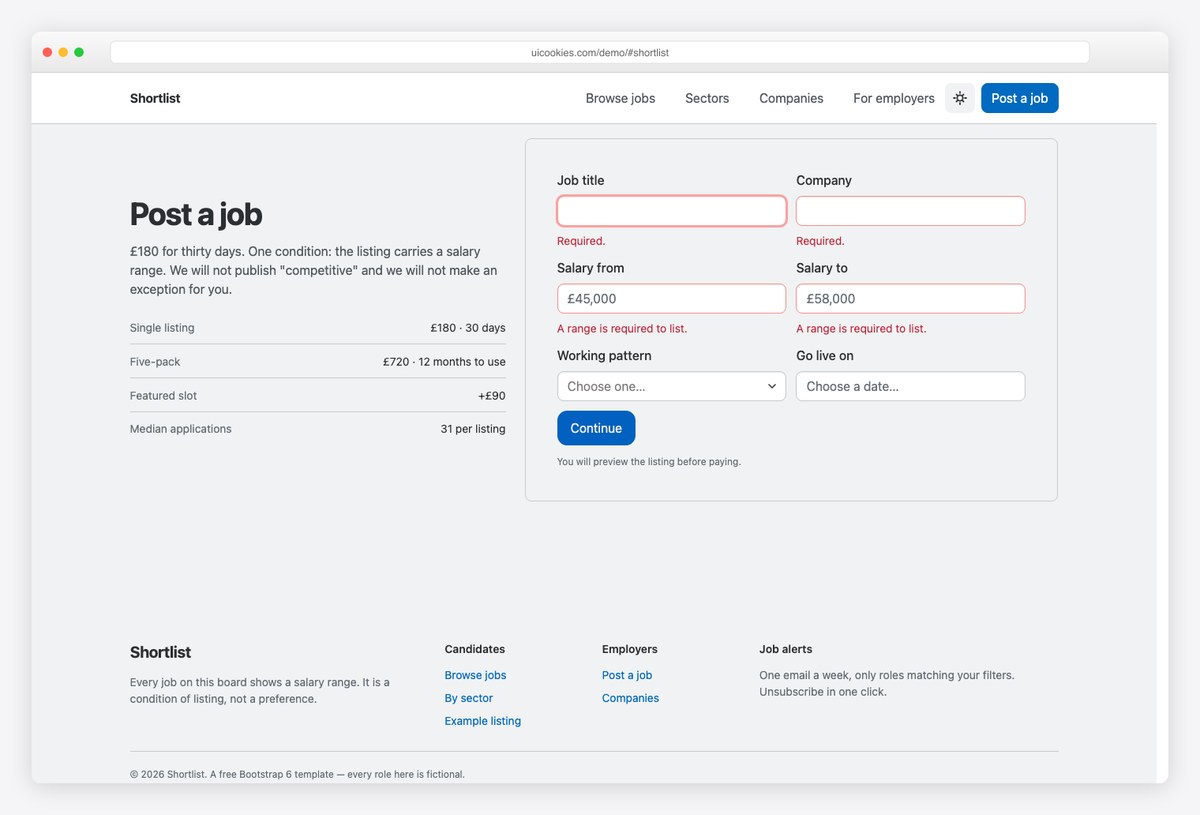The height and width of the screenshot is (815, 1200).
Task: Click the 'Employers' footer heading
Action: [x=630, y=649]
